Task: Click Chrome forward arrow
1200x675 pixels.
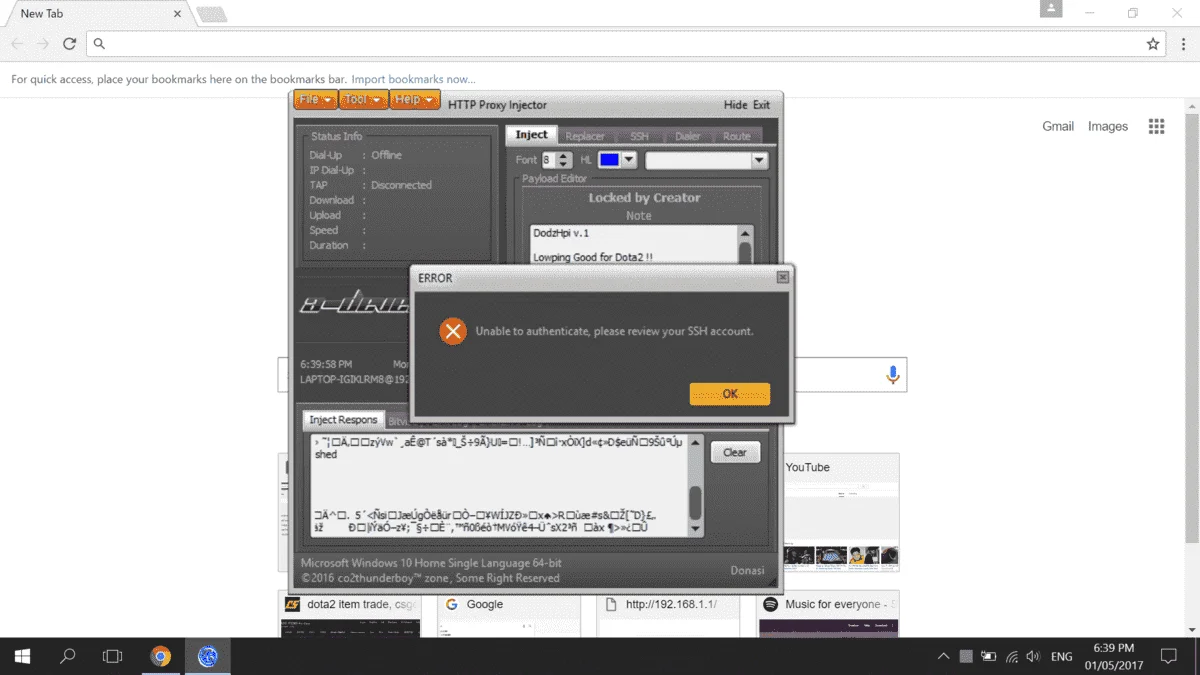Action: [x=43, y=44]
